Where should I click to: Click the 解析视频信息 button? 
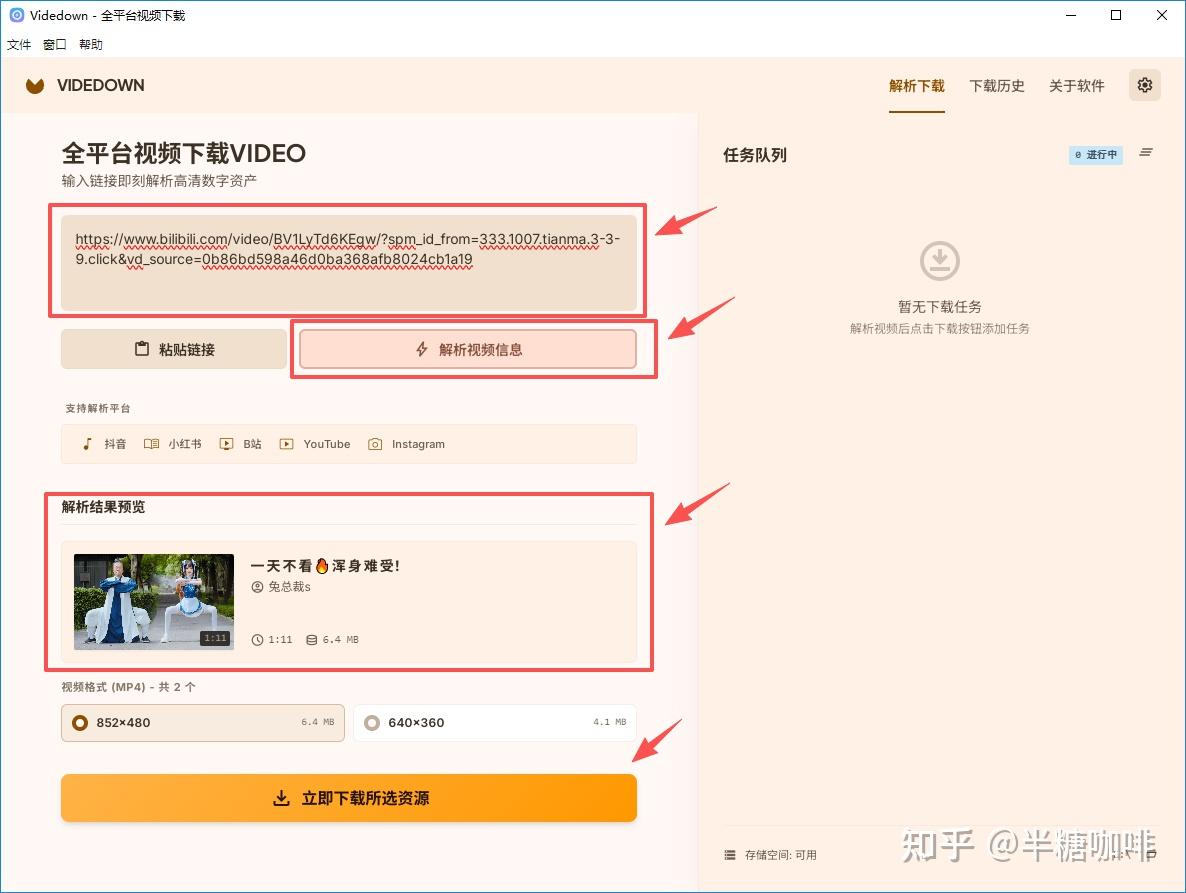point(467,349)
